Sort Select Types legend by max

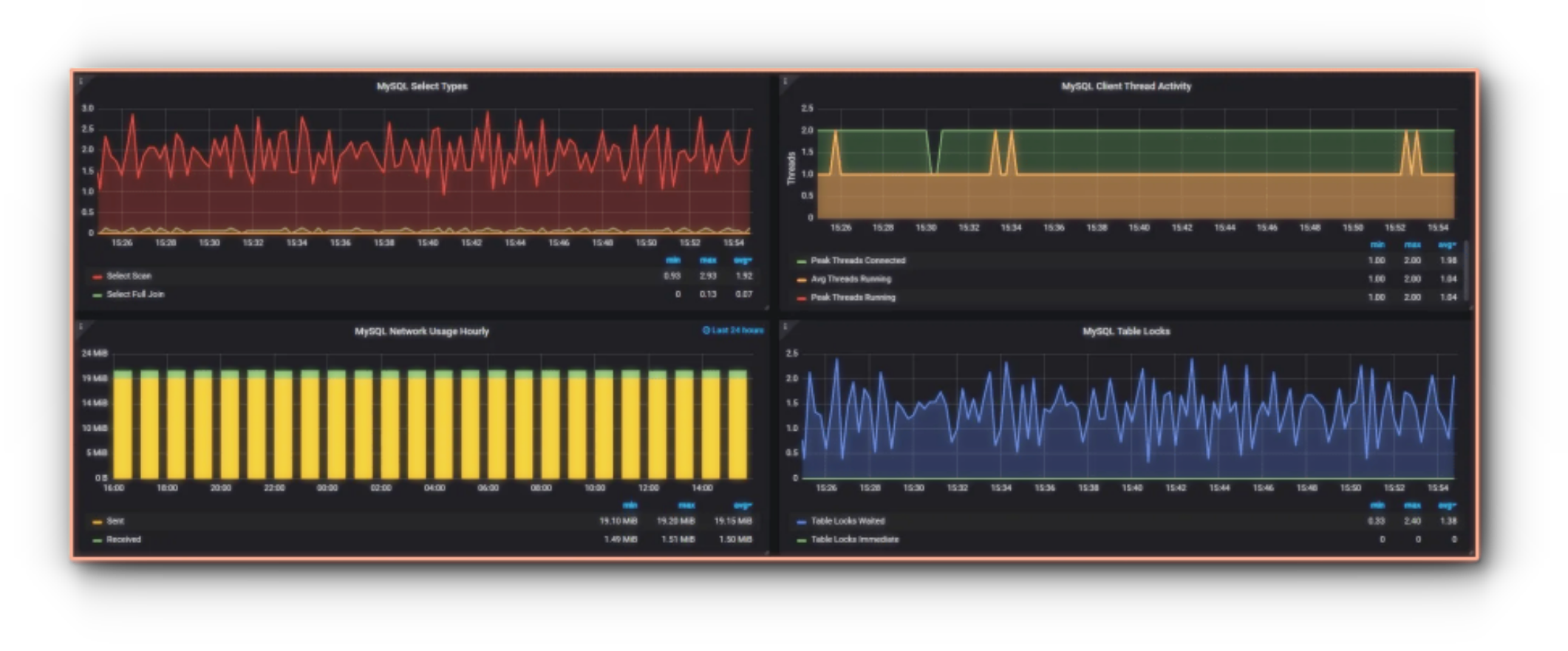tap(708, 260)
